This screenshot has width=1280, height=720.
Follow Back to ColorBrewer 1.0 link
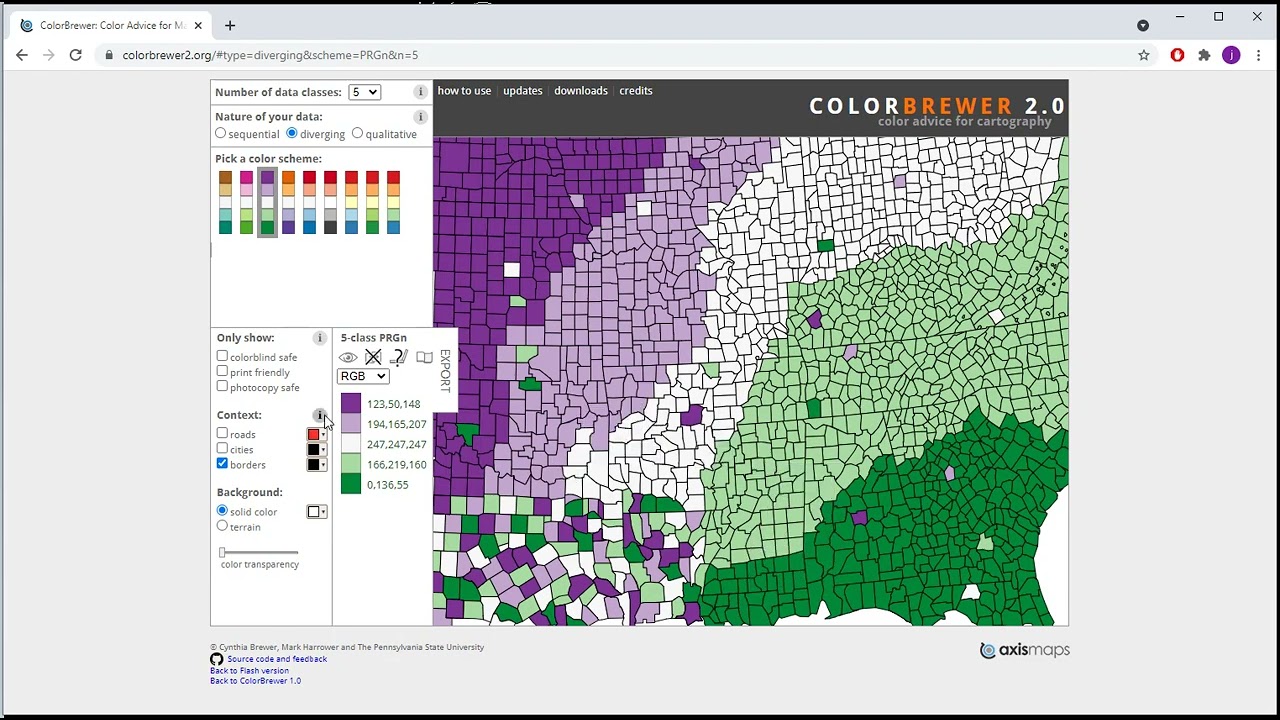point(255,681)
